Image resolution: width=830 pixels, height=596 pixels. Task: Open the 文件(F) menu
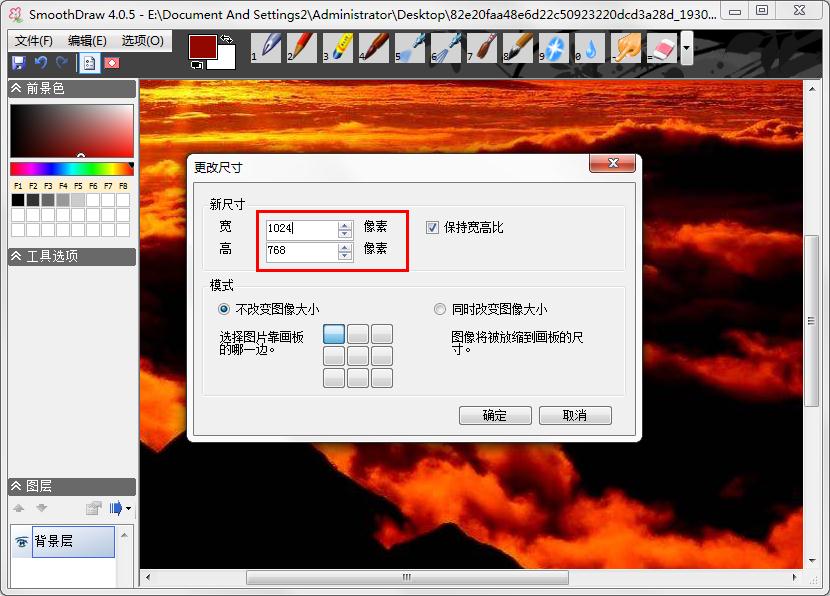[34, 41]
